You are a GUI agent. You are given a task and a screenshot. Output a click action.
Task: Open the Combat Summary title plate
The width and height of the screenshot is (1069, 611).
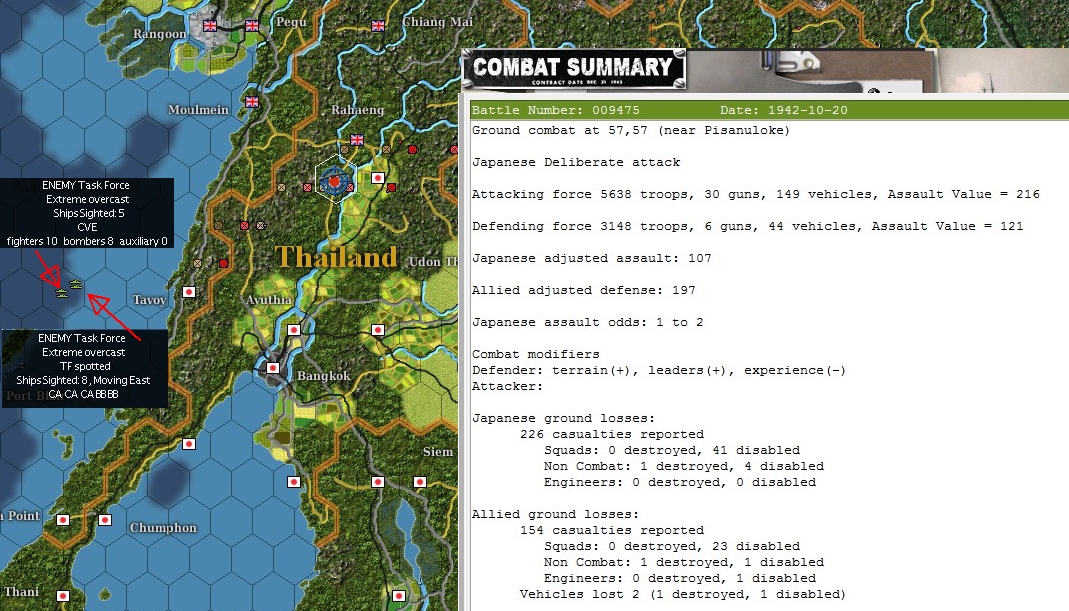tap(573, 69)
